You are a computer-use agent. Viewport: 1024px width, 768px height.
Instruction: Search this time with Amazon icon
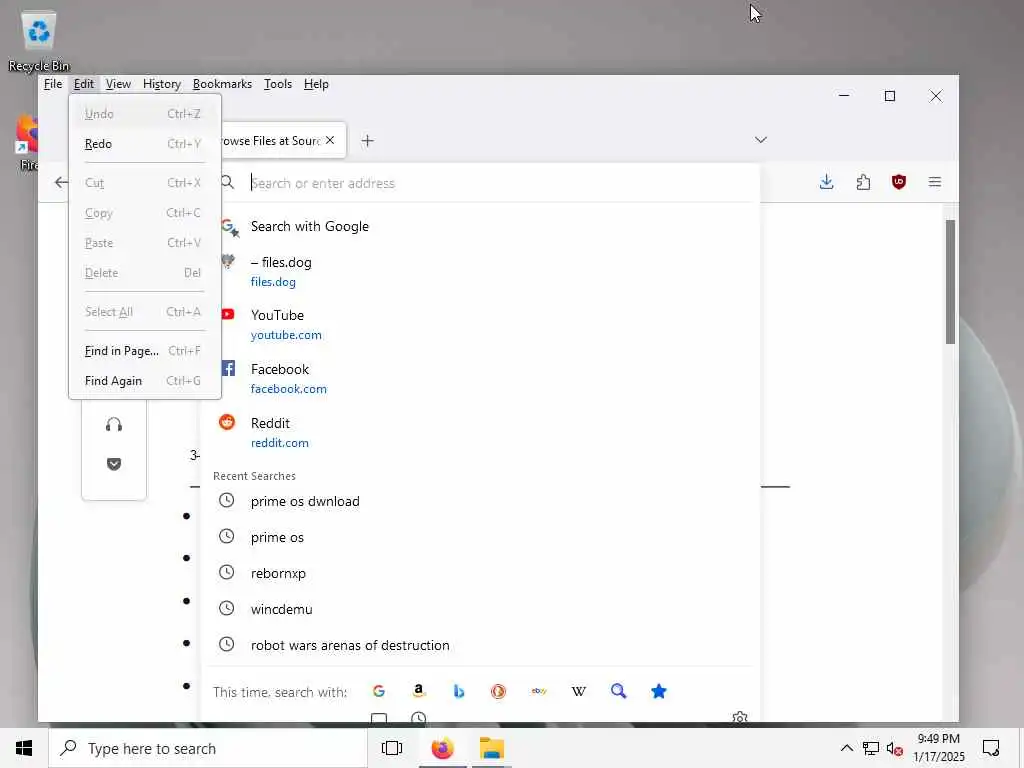[x=419, y=691]
